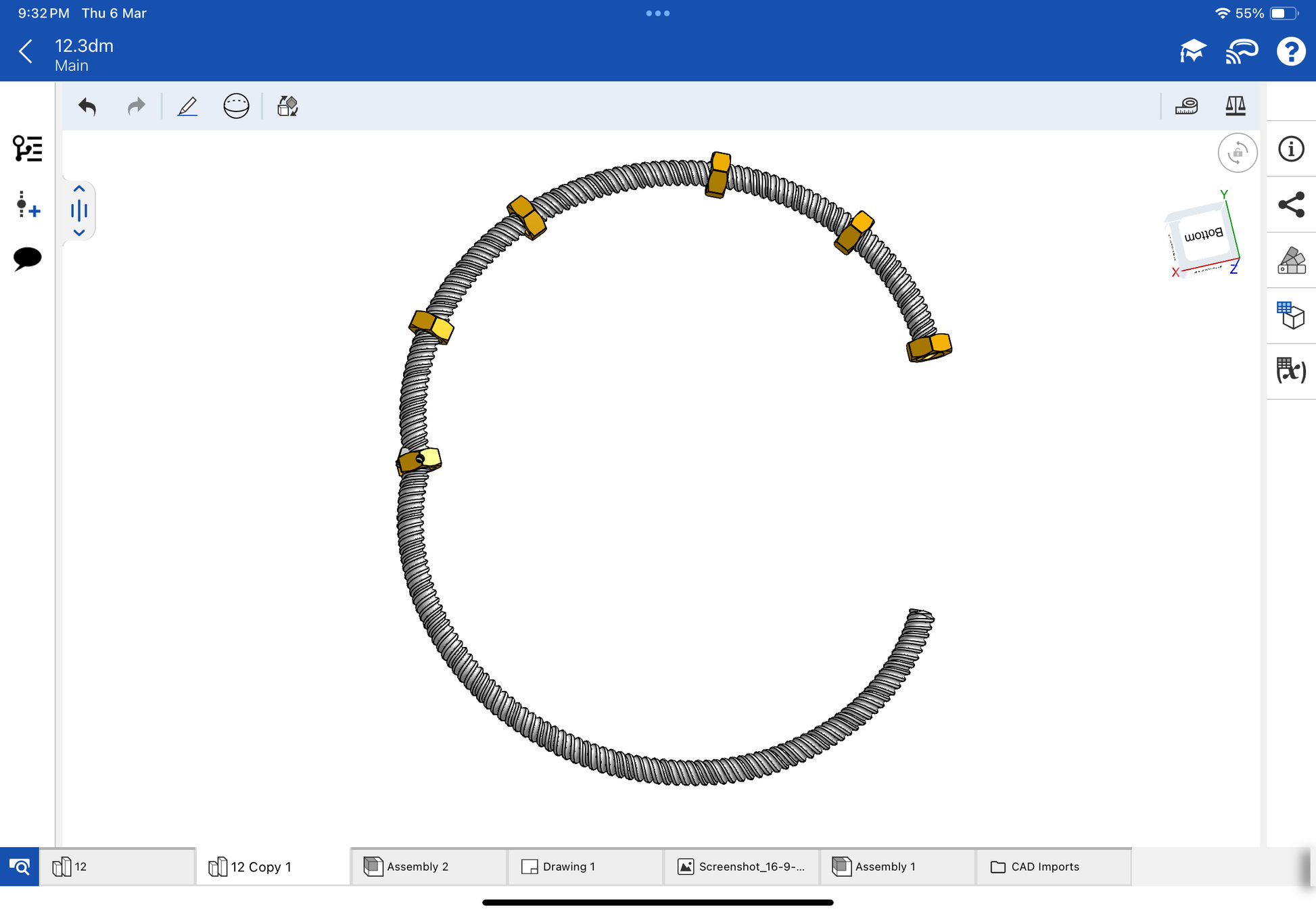Click the Bottom face of view cube

pyautogui.click(x=1203, y=236)
